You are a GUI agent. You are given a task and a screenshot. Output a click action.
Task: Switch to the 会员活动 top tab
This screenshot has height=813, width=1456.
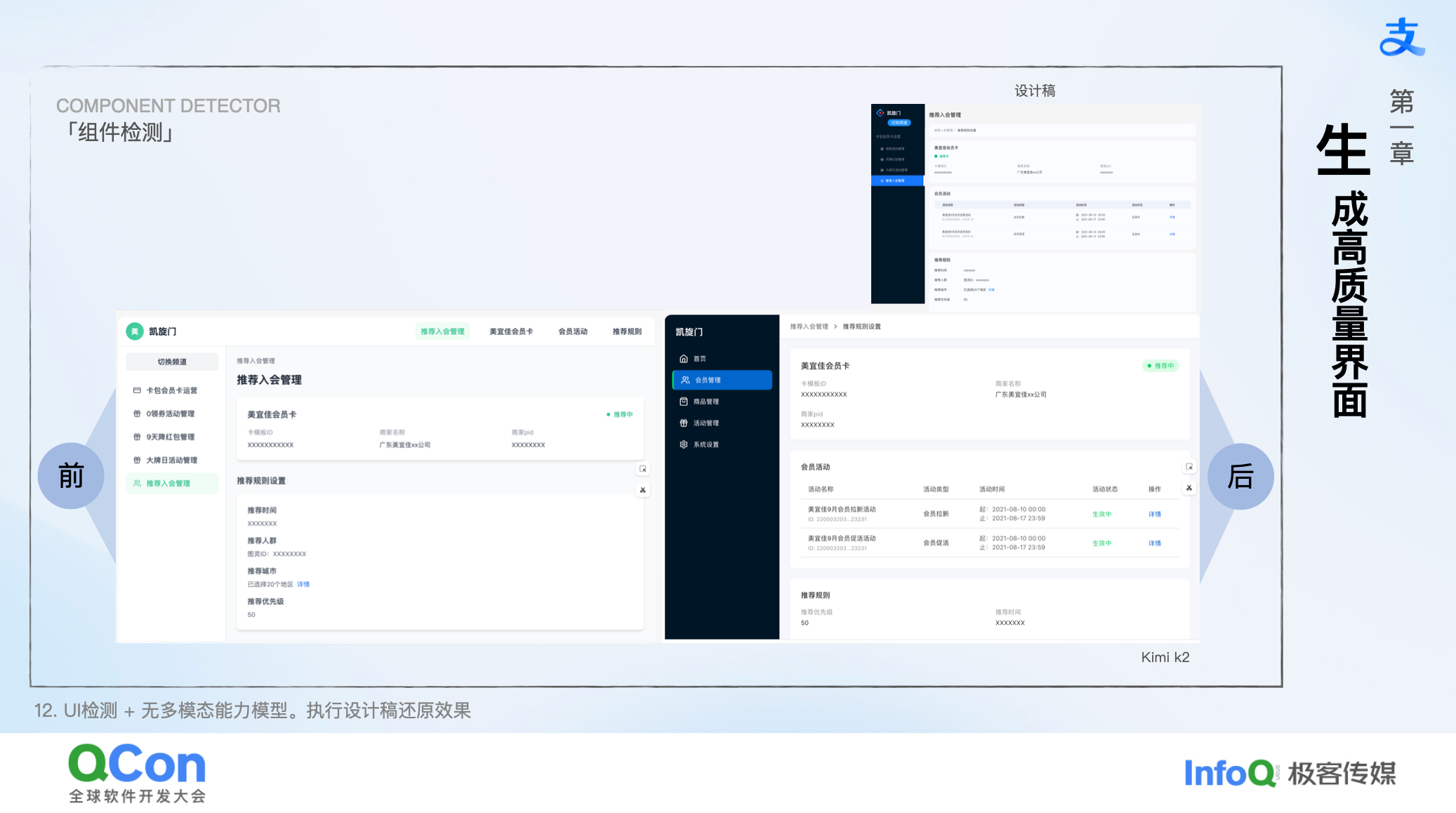pos(573,331)
